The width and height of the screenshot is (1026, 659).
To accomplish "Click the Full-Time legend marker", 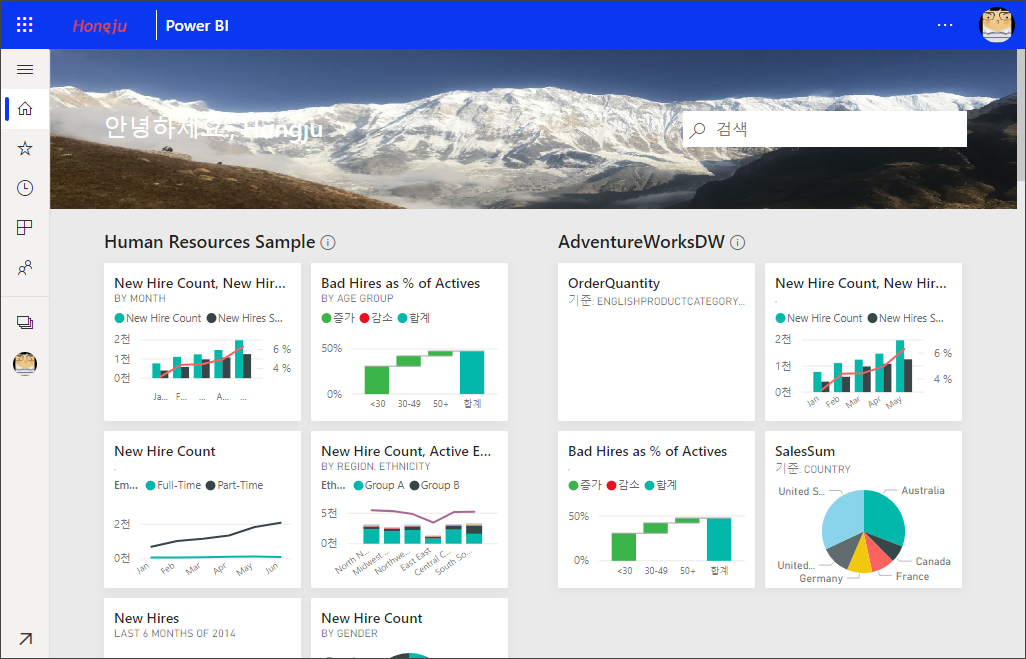I will 150,486.
